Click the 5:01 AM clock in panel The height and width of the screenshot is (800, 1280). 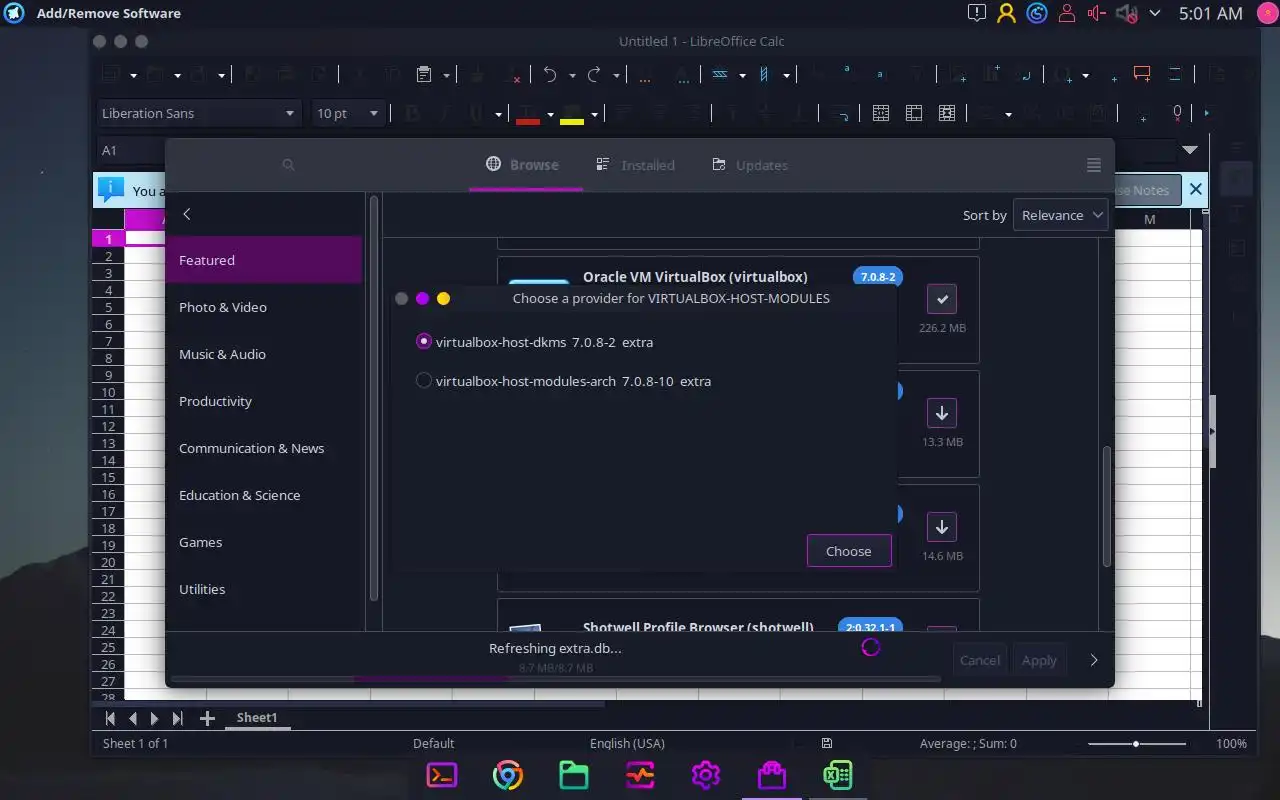point(1210,13)
